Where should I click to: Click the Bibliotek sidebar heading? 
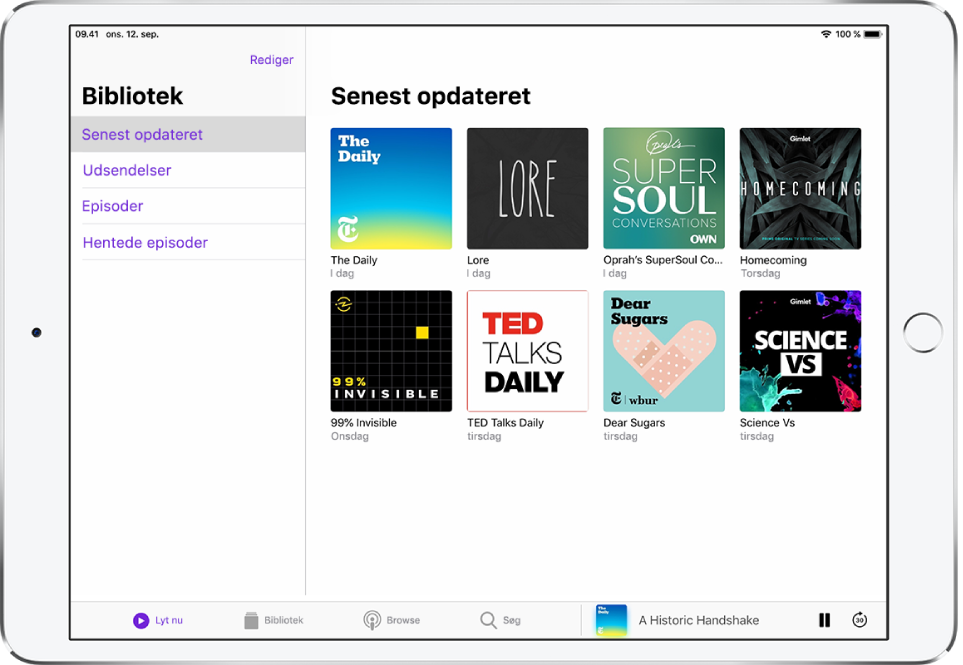click(x=132, y=96)
